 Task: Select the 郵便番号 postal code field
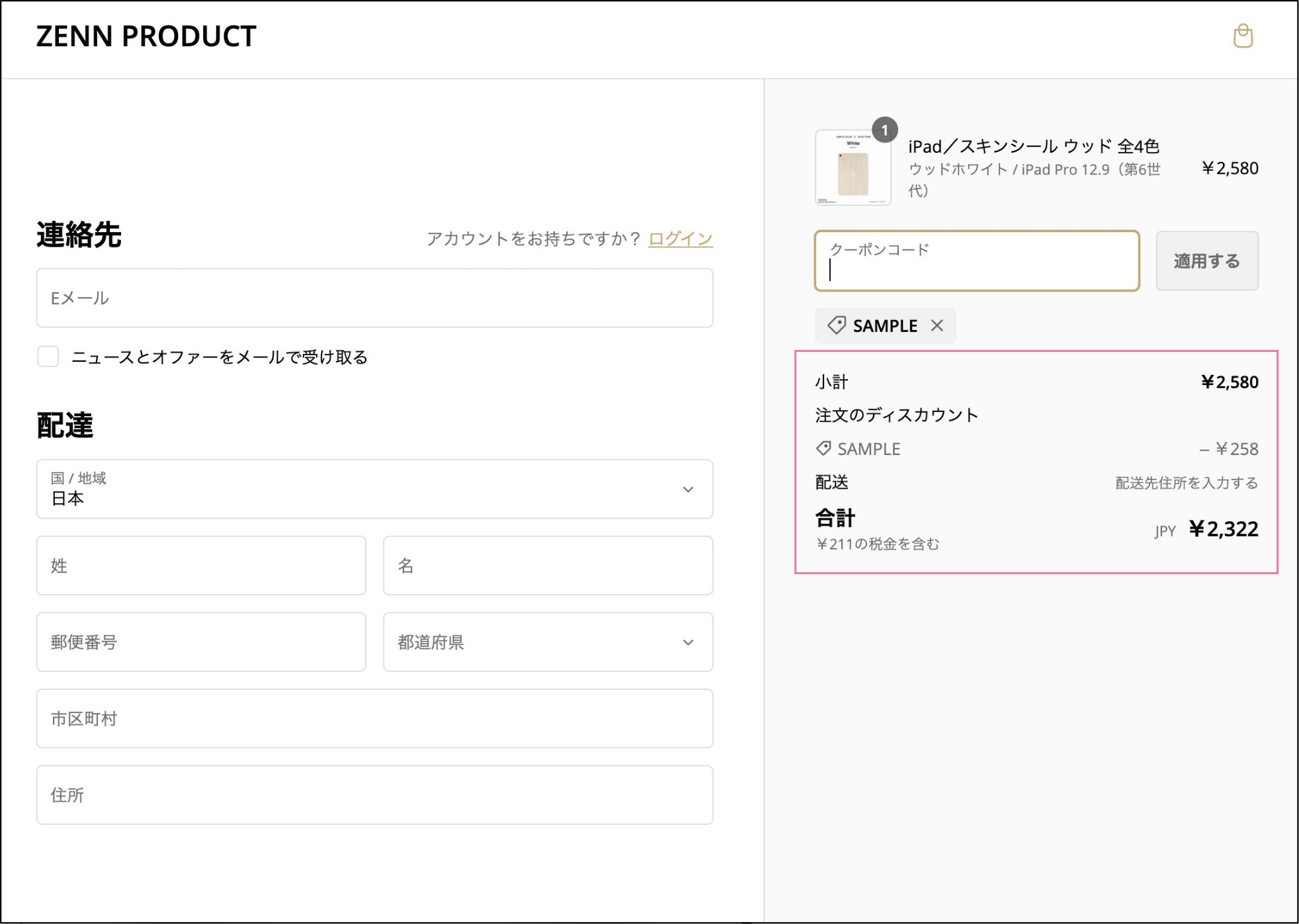tap(201, 642)
